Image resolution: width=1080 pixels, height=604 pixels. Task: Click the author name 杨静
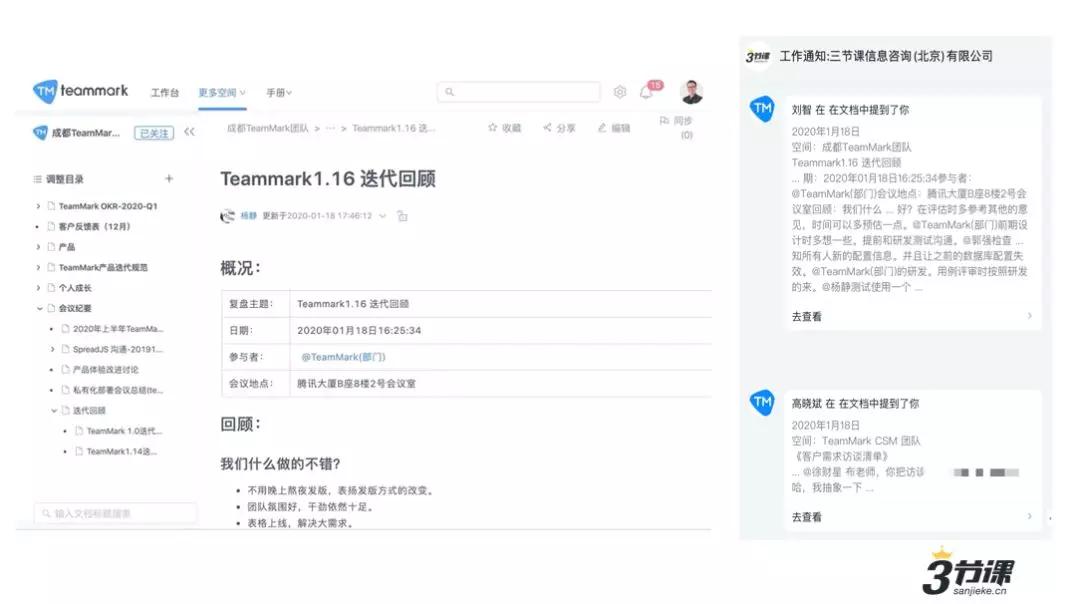pos(248,216)
